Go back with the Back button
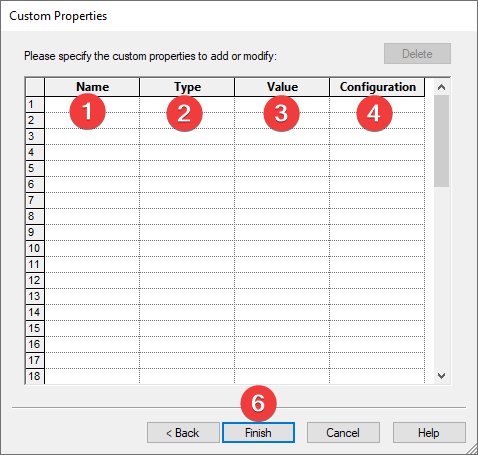Viewport: 478px width, 455px height. click(x=183, y=433)
